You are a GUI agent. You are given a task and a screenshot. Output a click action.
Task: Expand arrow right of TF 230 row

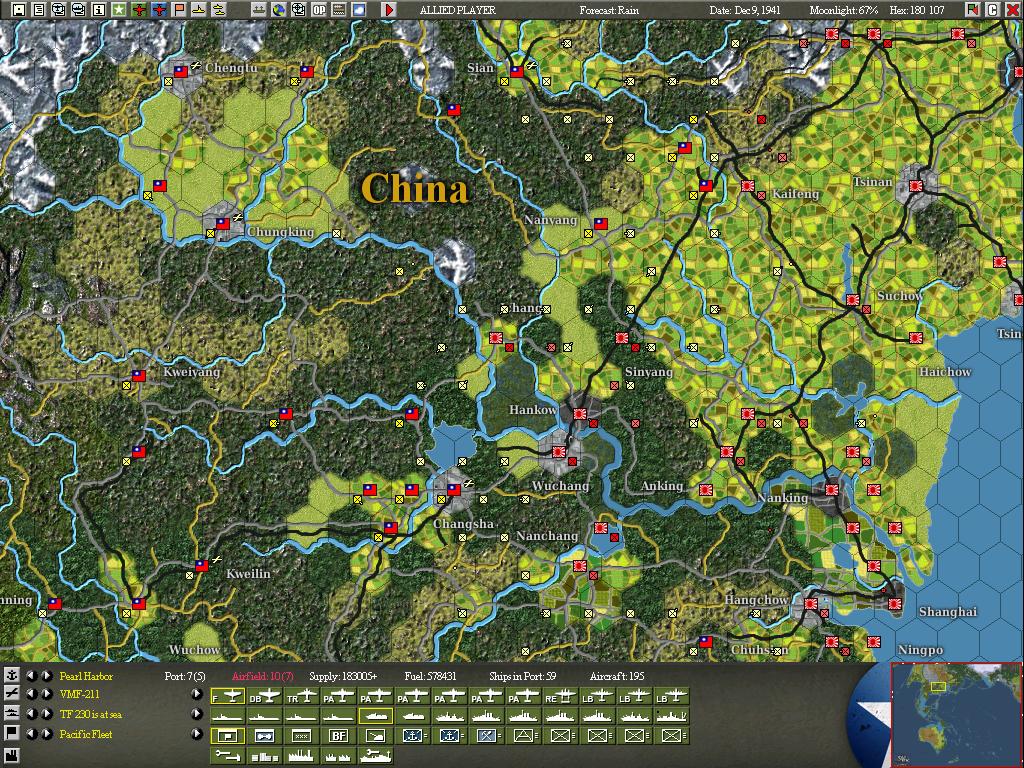pos(197,714)
